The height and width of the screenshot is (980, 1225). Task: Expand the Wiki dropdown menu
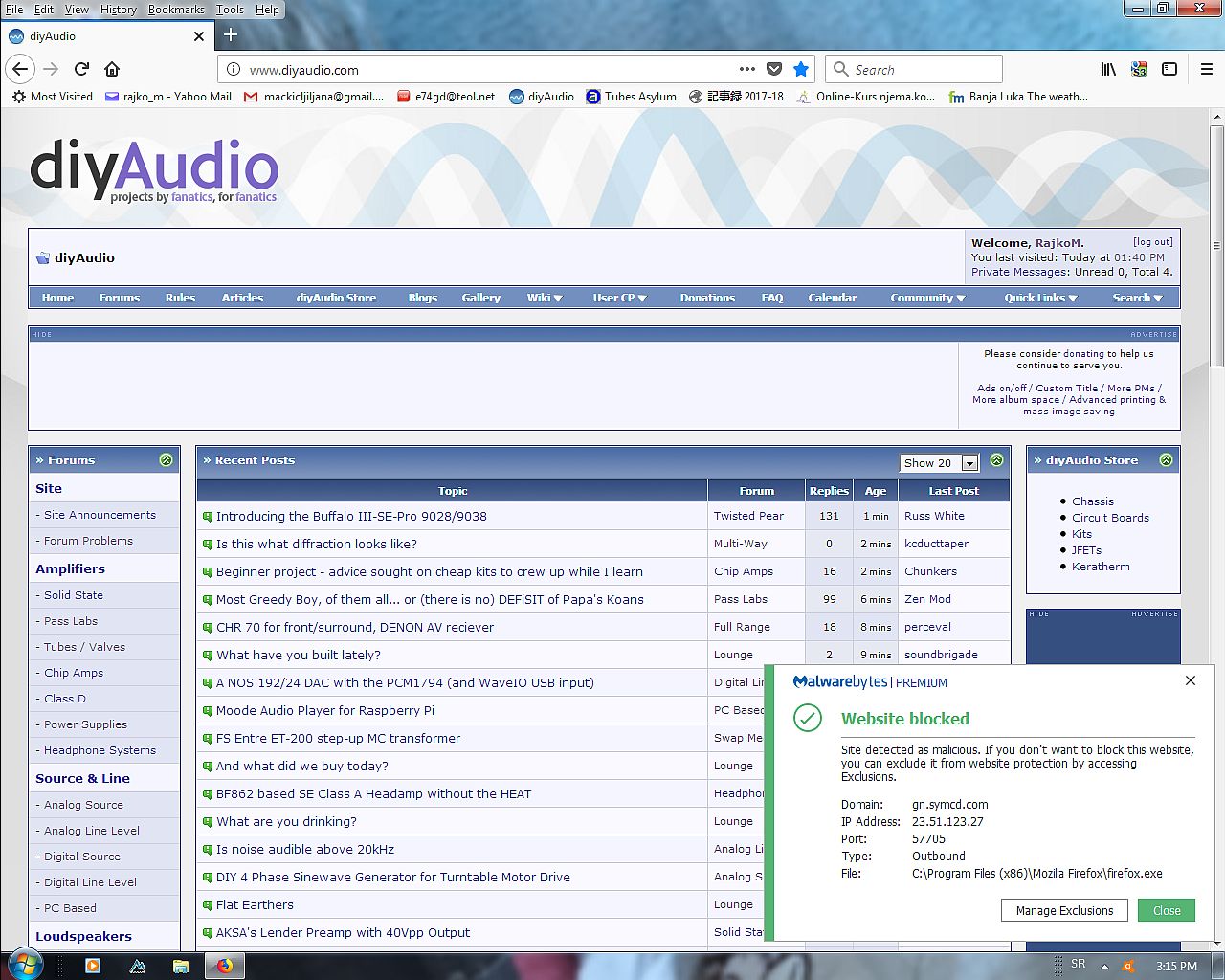point(545,298)
